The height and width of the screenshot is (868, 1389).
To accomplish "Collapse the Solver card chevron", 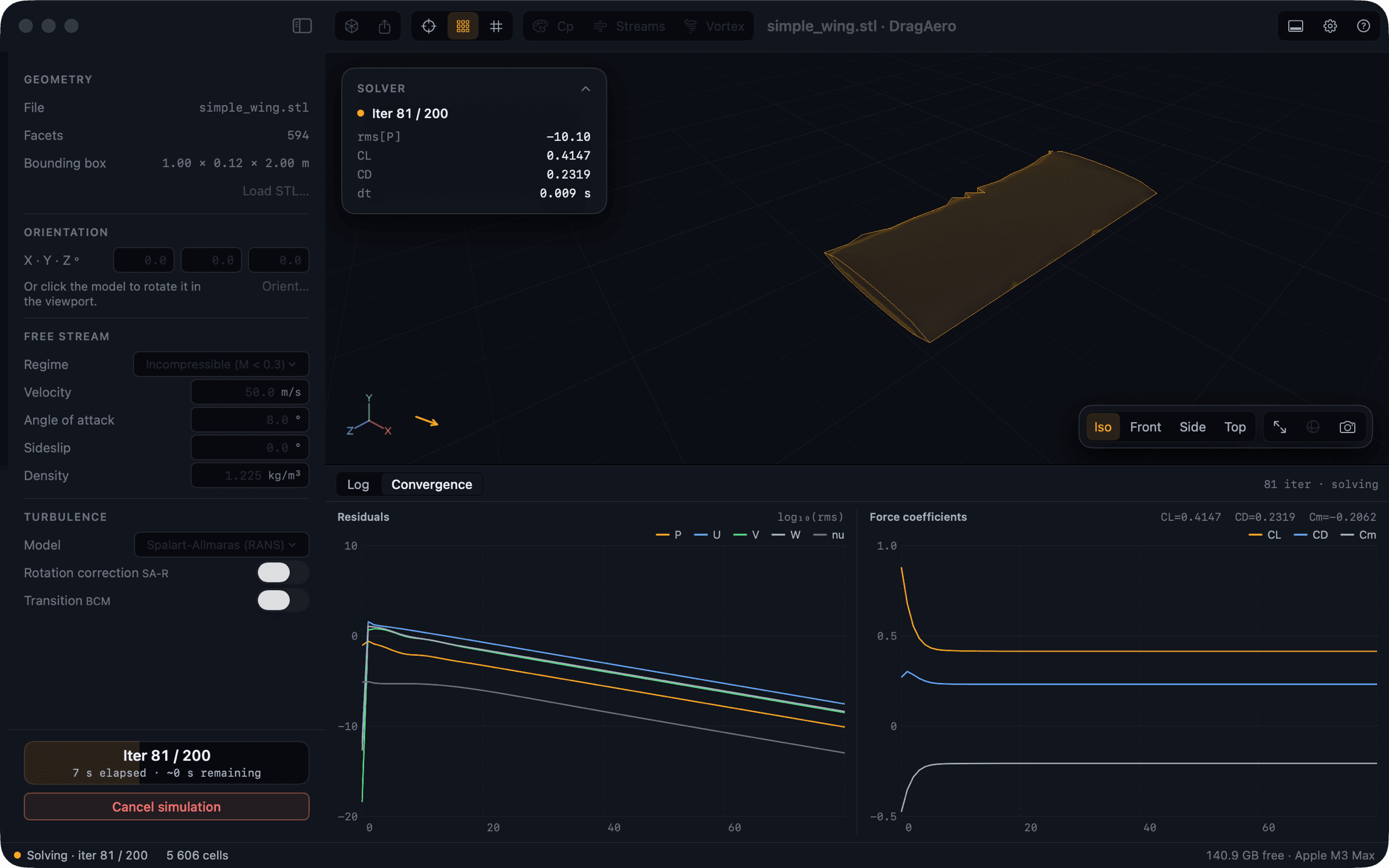I will [x=585, y=88].
